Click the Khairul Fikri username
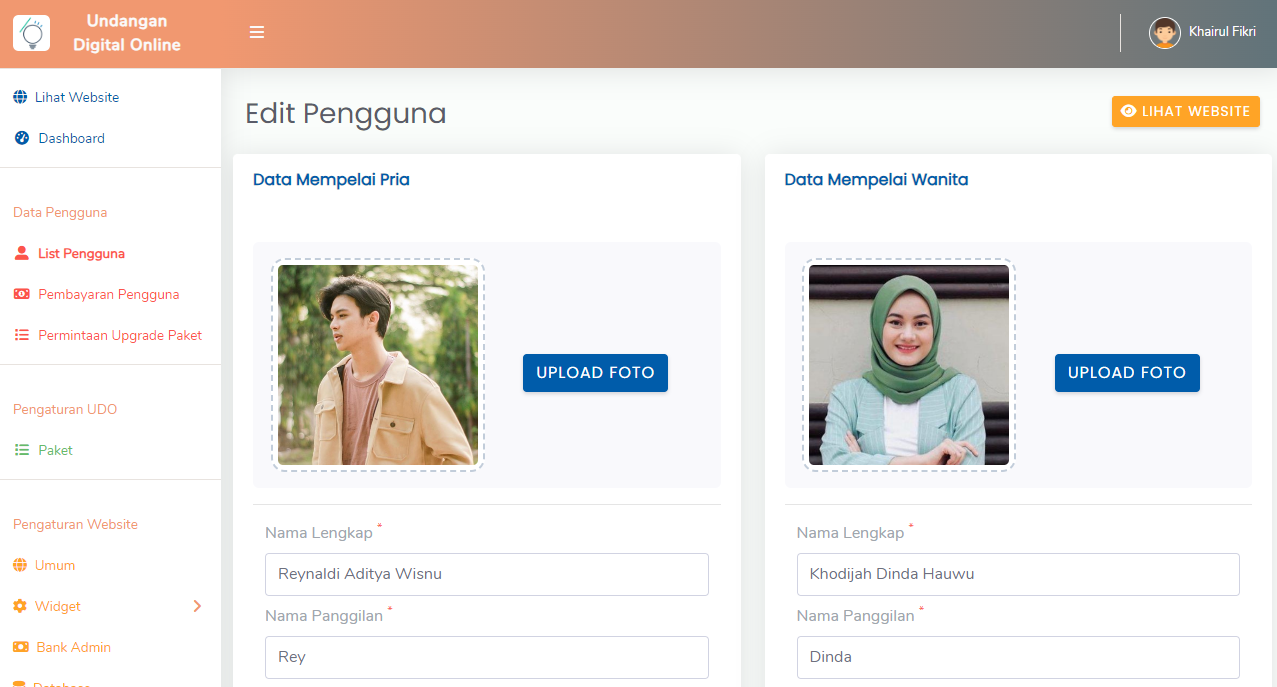This screenshot has height=687, width=1277. 1222,32
